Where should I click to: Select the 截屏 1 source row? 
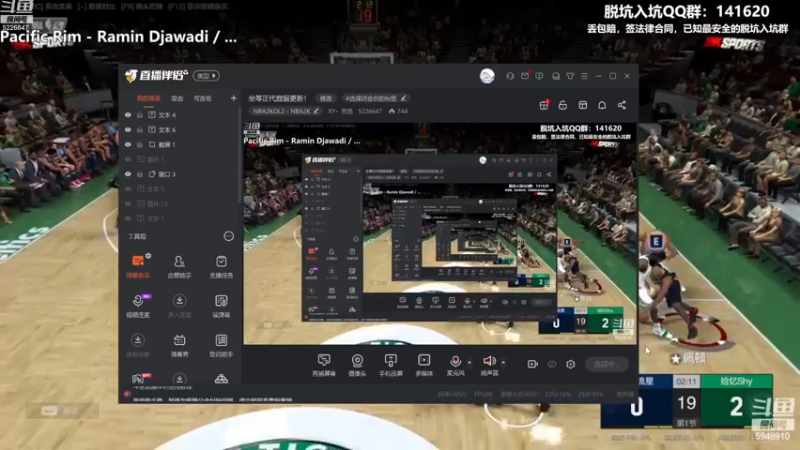[x=180, y=145]
